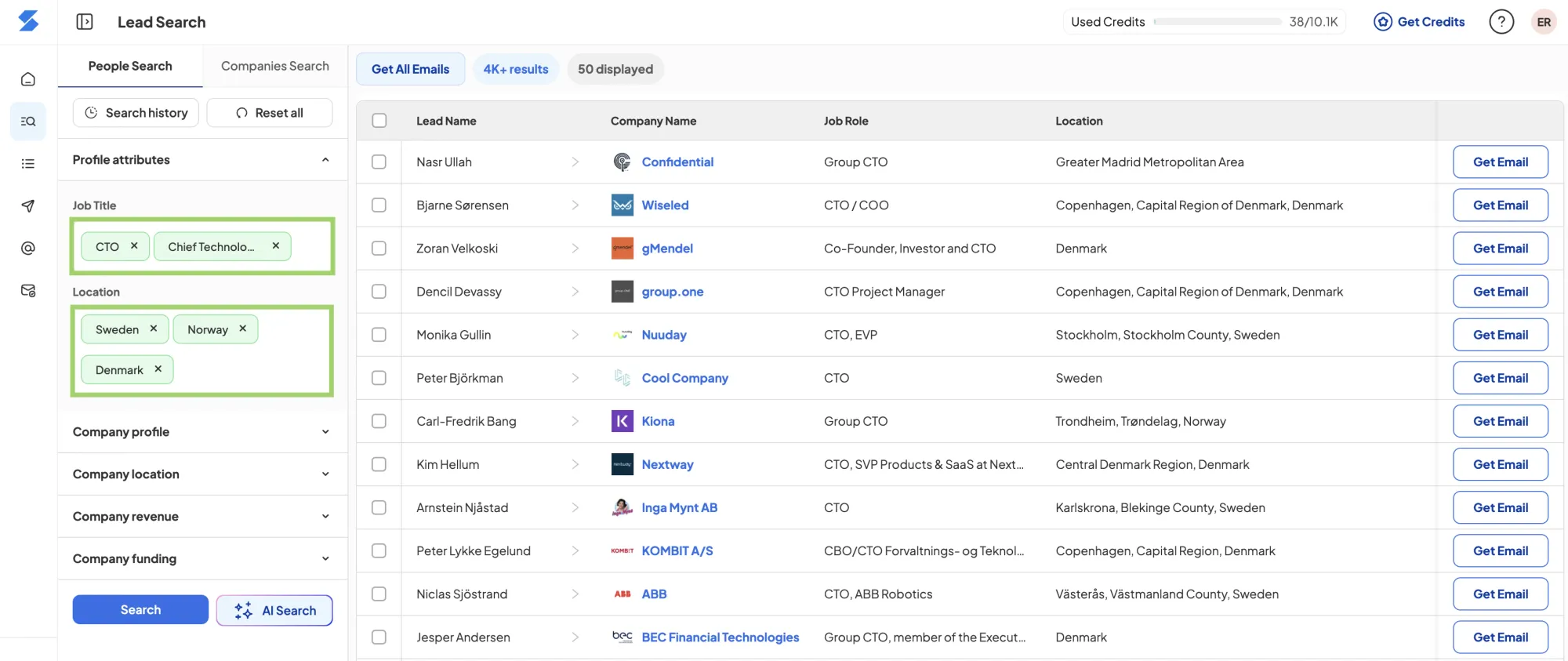1568x661 pixels.
Task: Check the box for Kim Hellum
Action: coord(379,464)
